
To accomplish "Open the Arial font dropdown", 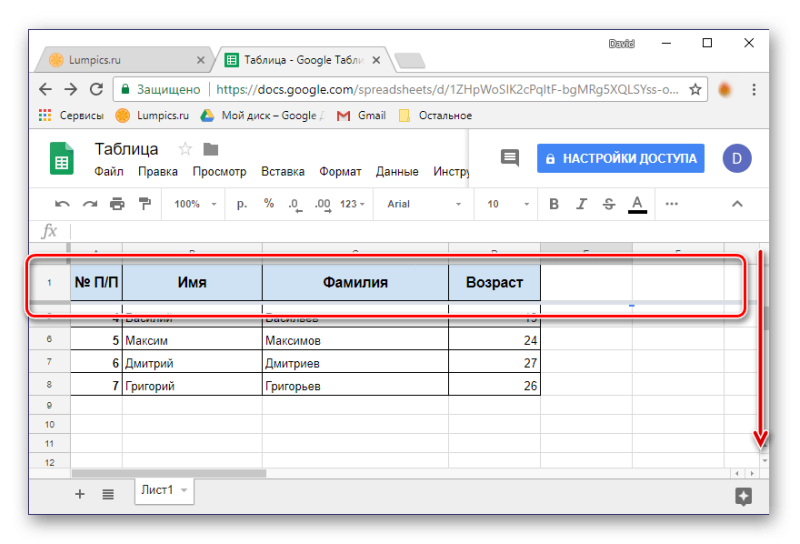I will [x=424, y=204].
